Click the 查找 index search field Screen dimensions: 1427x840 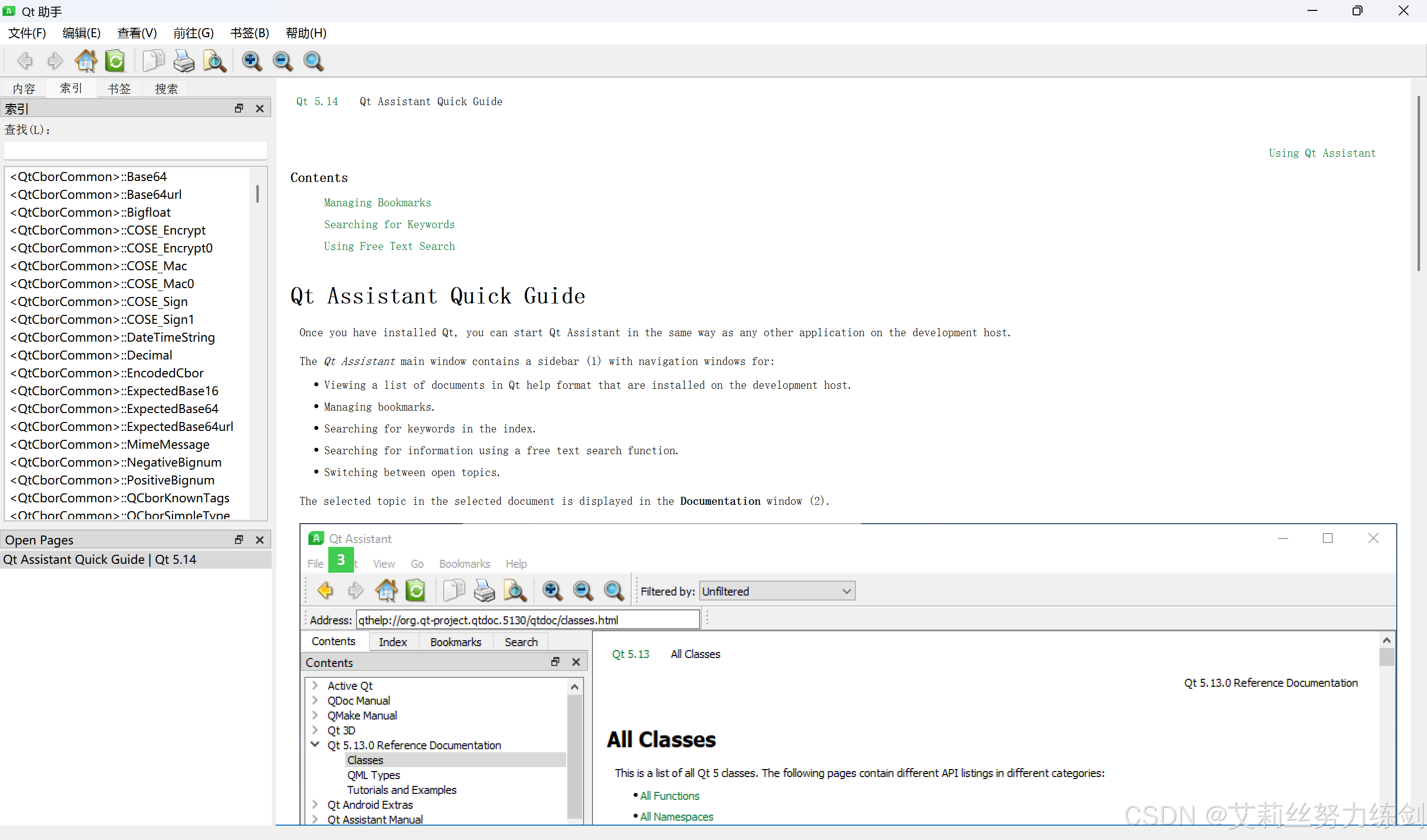(135, 151)
